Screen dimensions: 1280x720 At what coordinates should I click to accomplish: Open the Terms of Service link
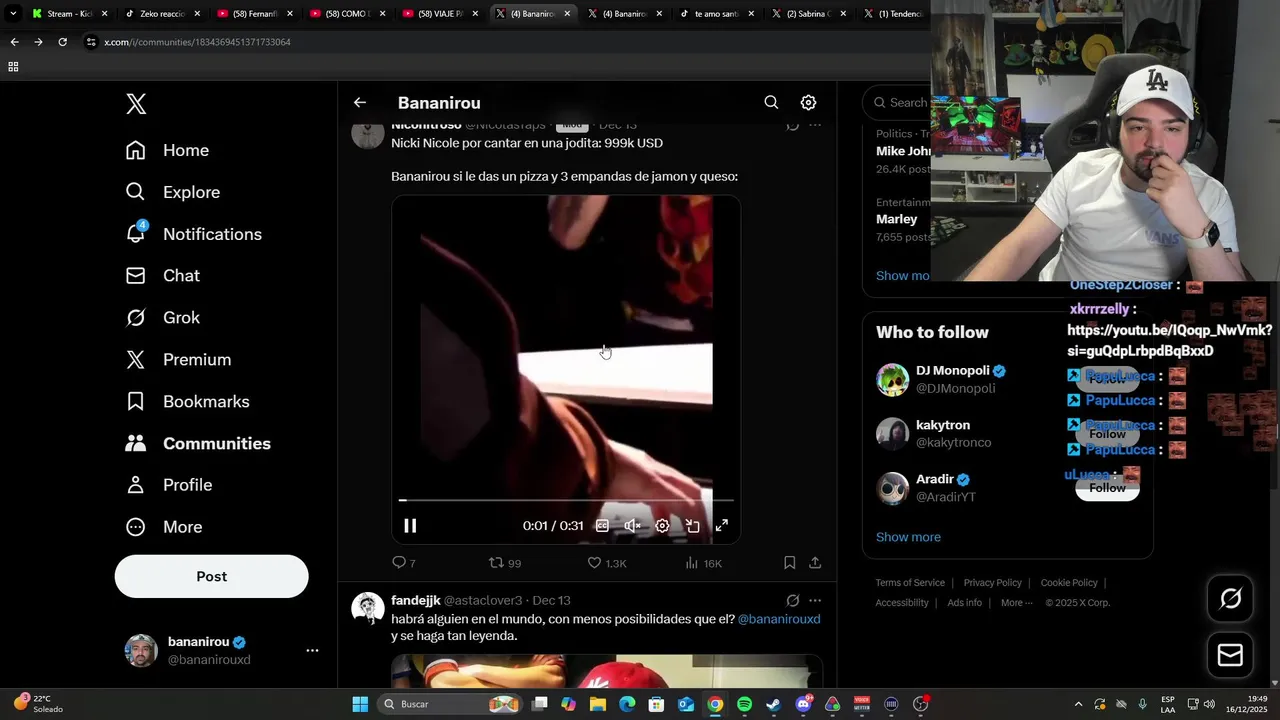[x=910, y=583]
